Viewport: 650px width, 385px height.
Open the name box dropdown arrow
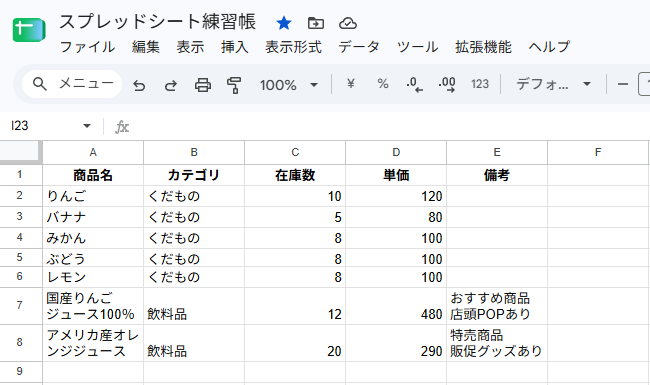pos(87,126)
